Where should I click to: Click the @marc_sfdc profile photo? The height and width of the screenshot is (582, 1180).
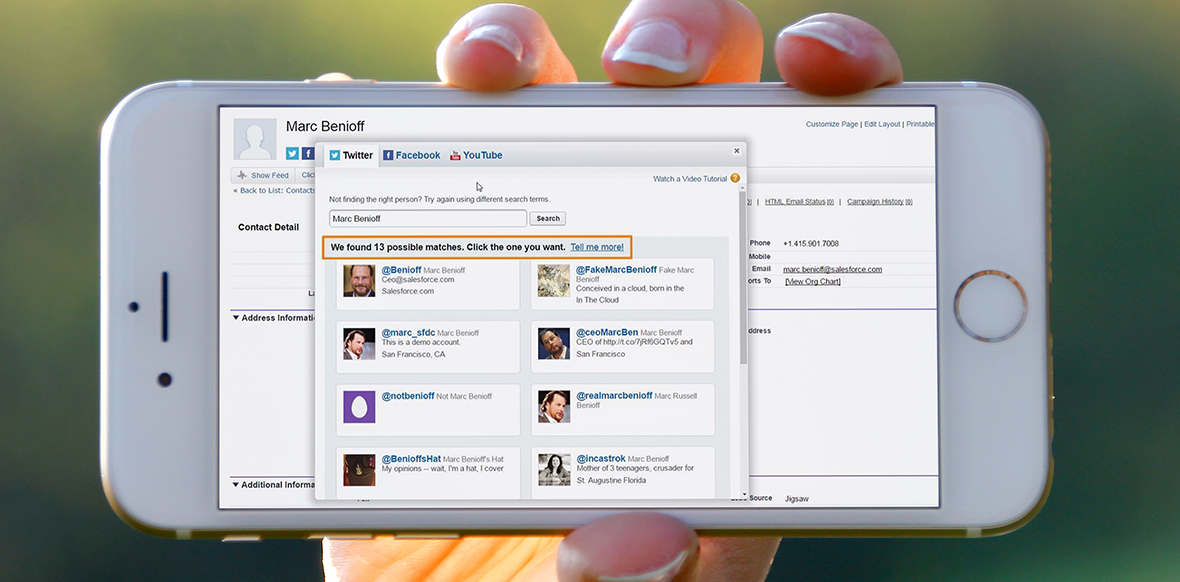pos(359,344)
